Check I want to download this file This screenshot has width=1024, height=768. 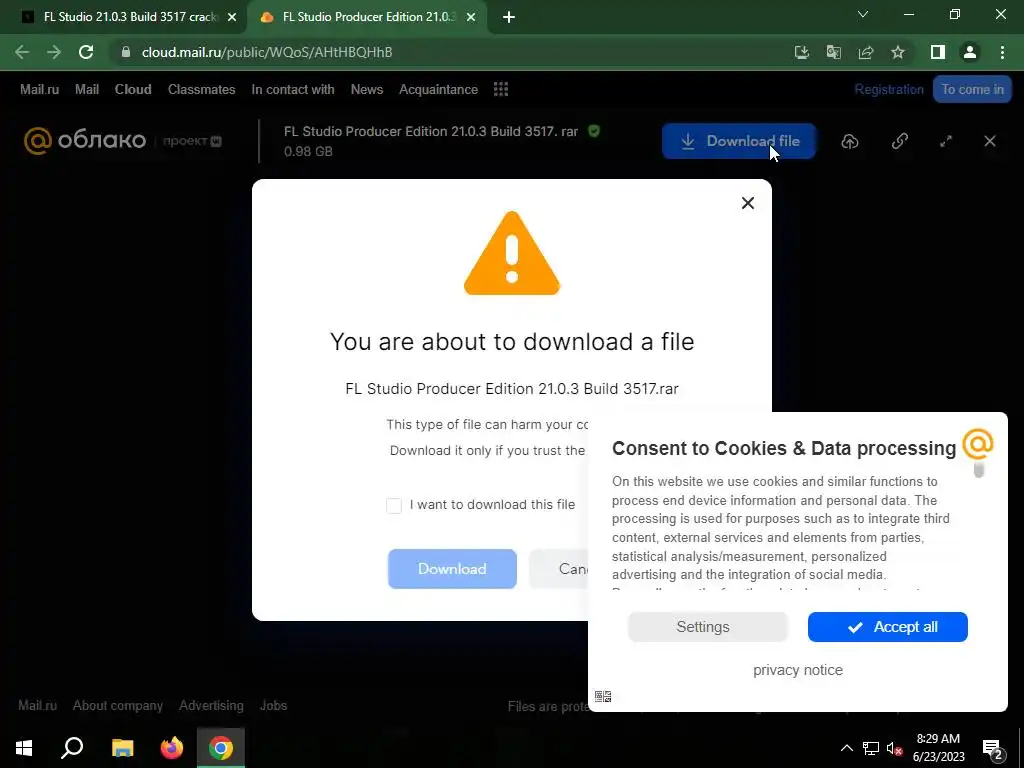click(x=394, y=505)
